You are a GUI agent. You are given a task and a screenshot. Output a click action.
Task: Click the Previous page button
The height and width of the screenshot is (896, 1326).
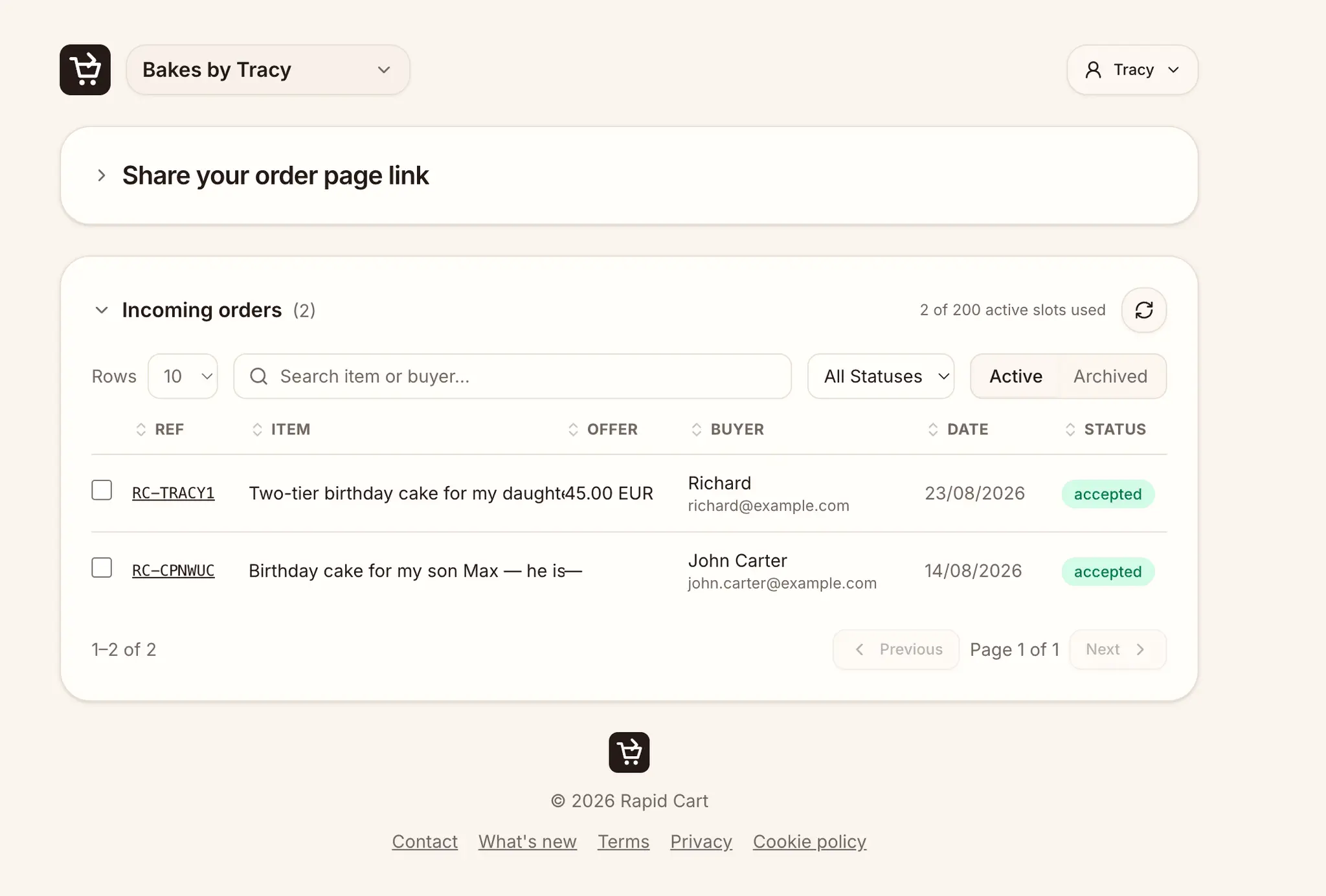coord(896,649)
